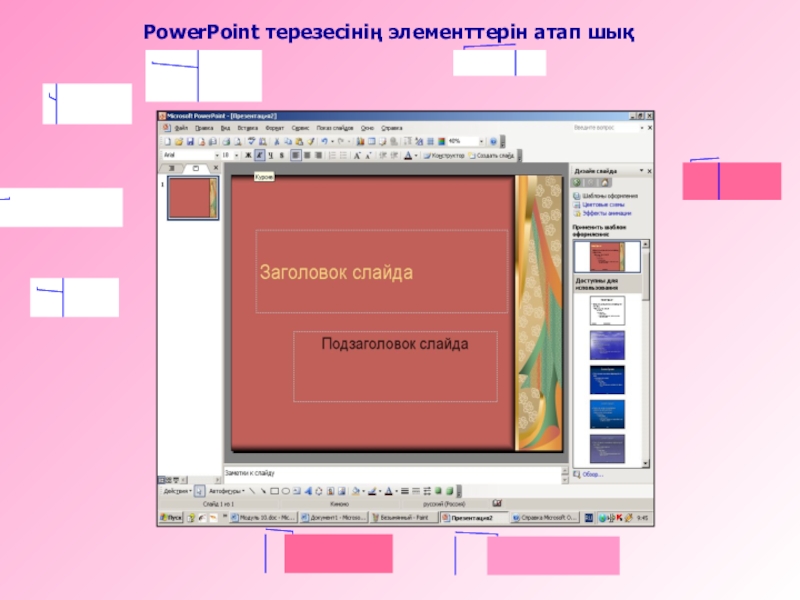Viewport: 800px width, 600px height.
Task: Click the Show Grid icon
Action: click(430, 141)
